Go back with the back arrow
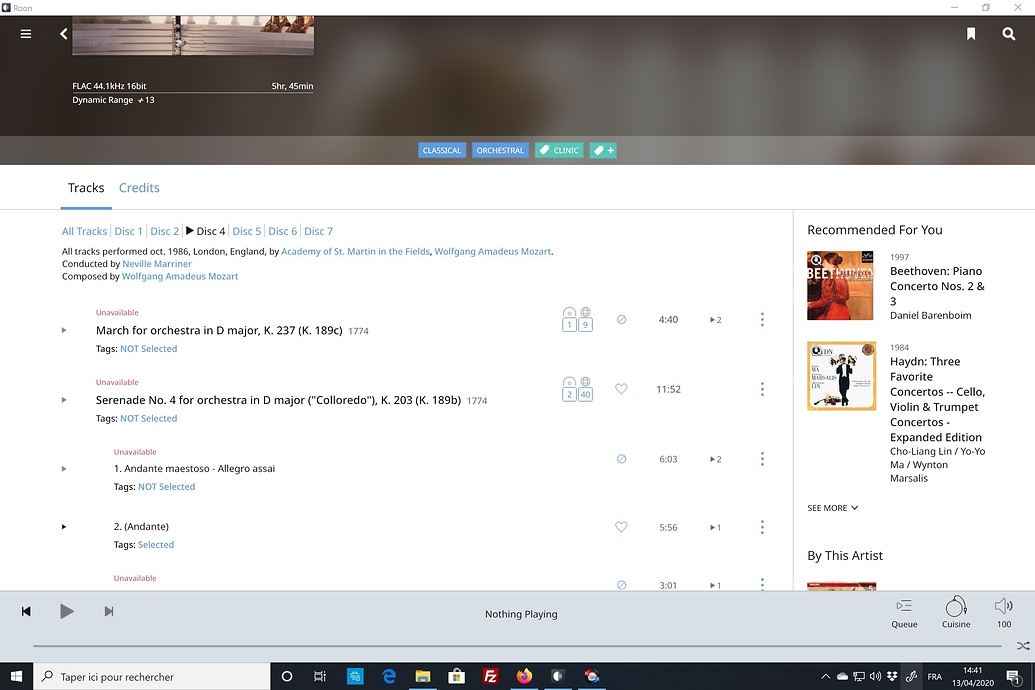This screenshot has width=1035, height=690. [x=63, y=34]
